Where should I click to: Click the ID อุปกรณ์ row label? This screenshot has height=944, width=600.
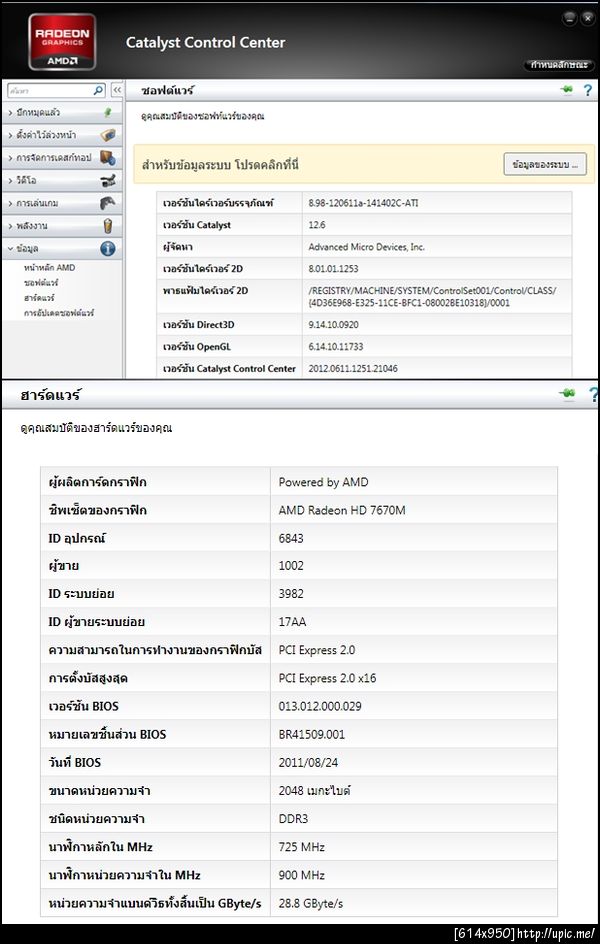coord(76,538)
